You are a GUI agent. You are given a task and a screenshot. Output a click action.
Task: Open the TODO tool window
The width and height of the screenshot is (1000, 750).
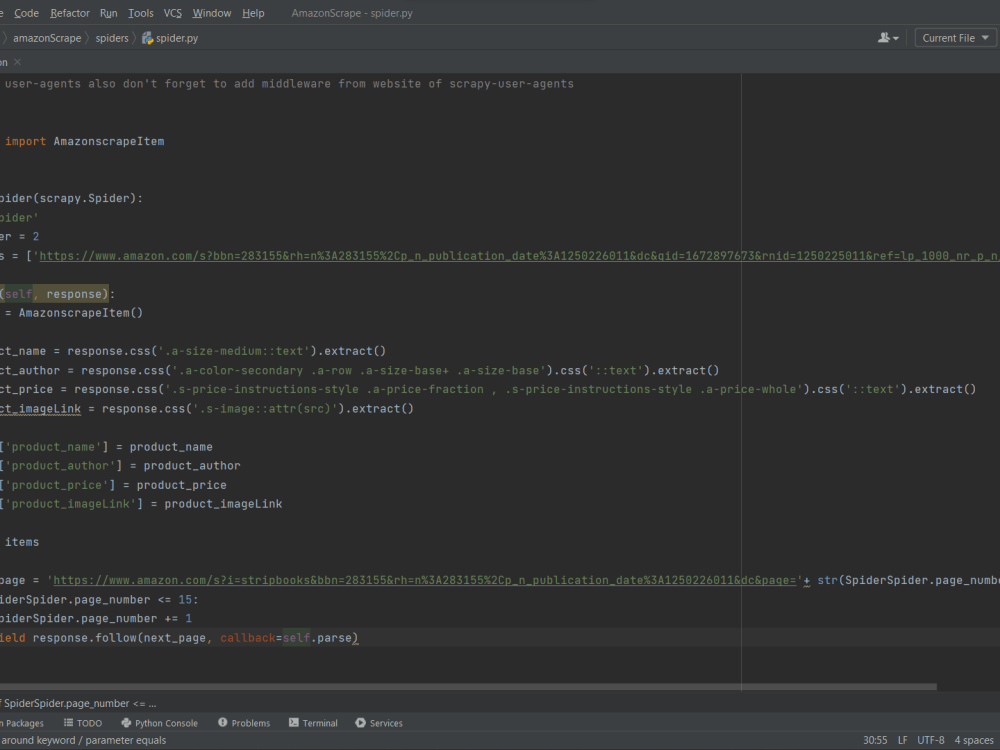(83, 723)
